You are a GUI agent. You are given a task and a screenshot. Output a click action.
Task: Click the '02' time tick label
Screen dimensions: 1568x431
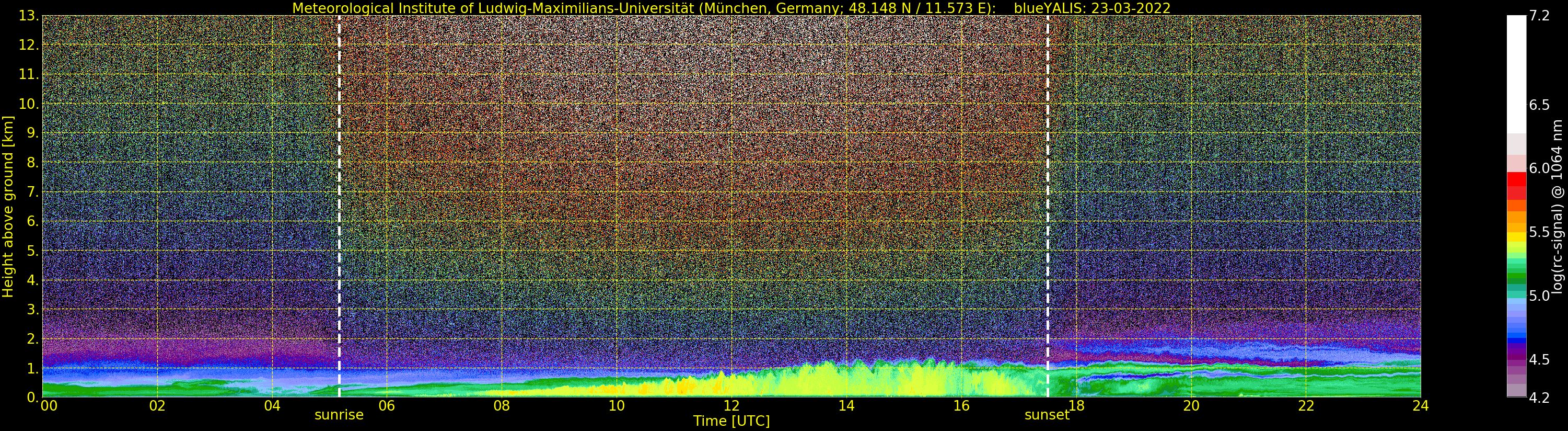click(158, 406)
